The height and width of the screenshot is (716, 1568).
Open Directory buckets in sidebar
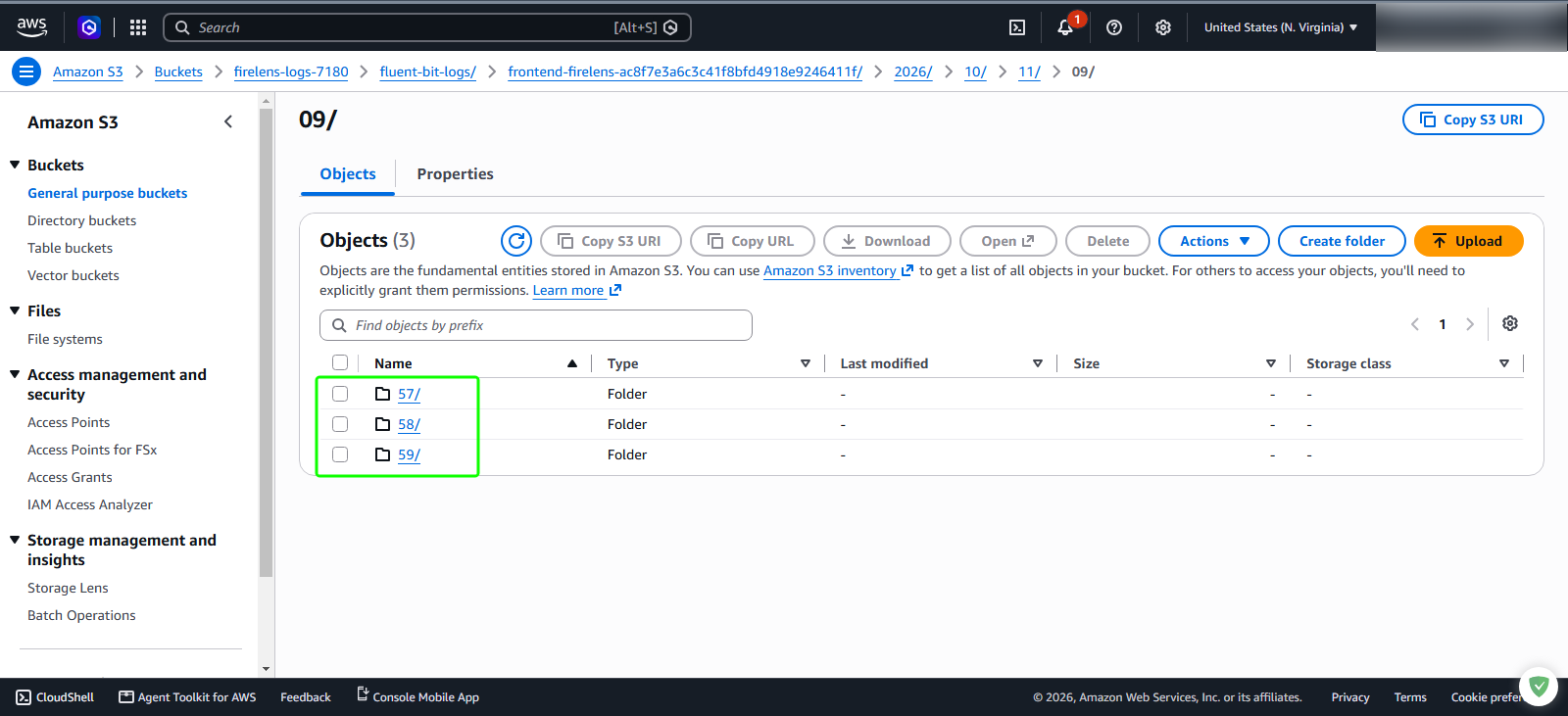(x=82, y=220)
